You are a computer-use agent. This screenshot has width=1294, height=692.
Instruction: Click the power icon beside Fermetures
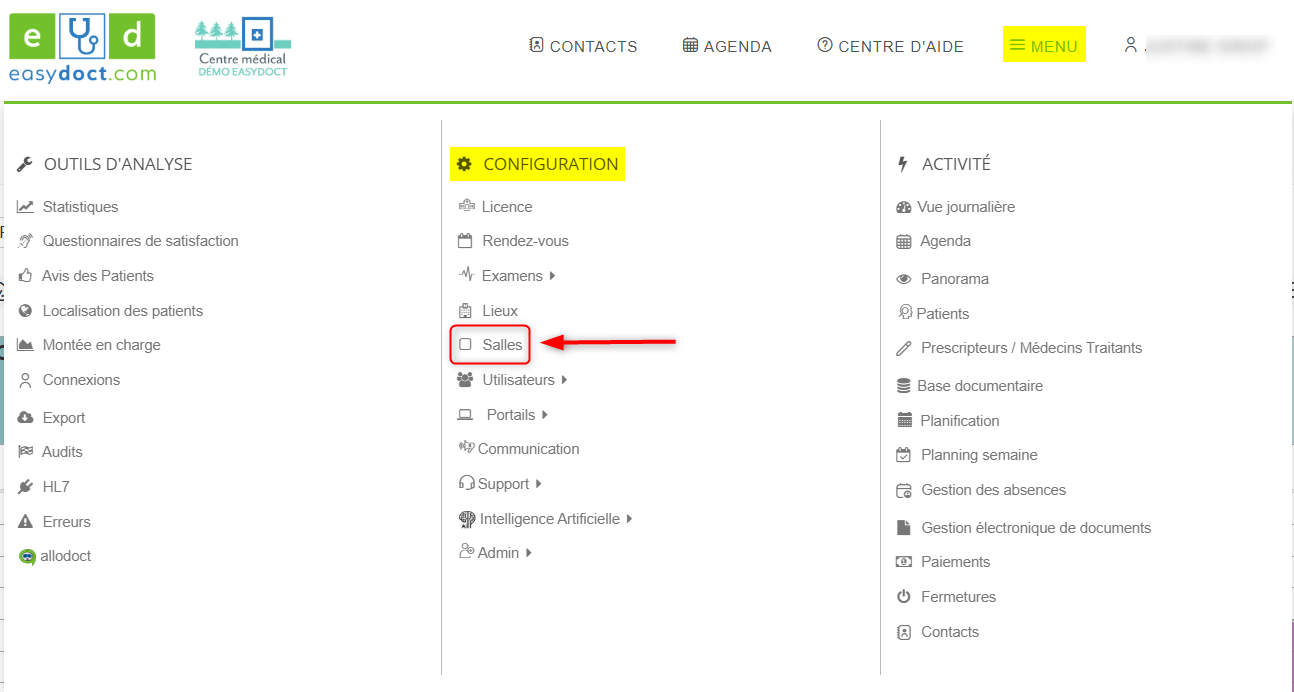(904, 597)
